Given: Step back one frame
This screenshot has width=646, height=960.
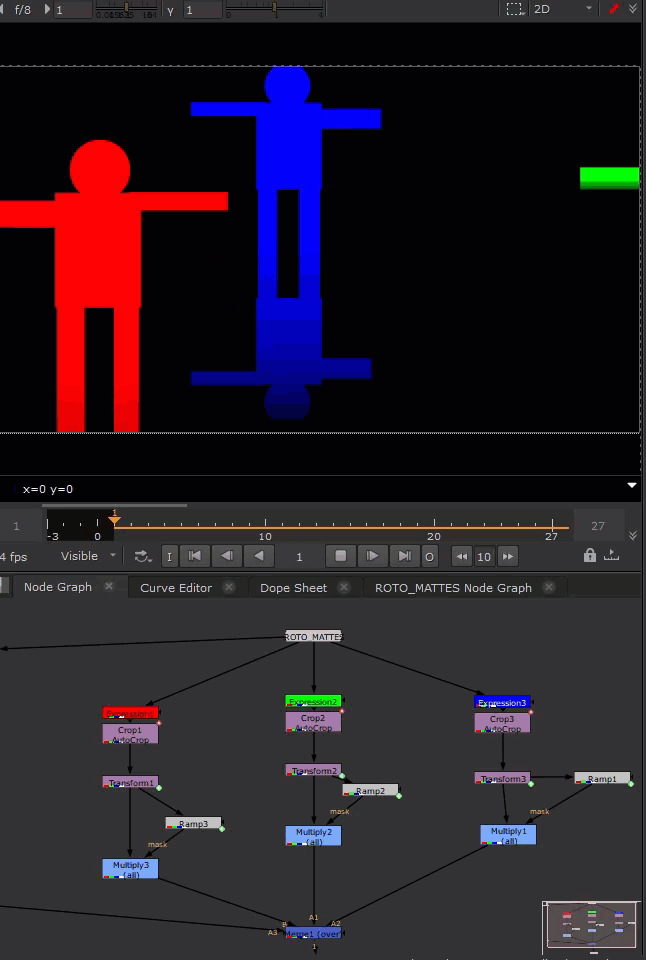Looking at the screenshot, I should [x=227, y=556].
